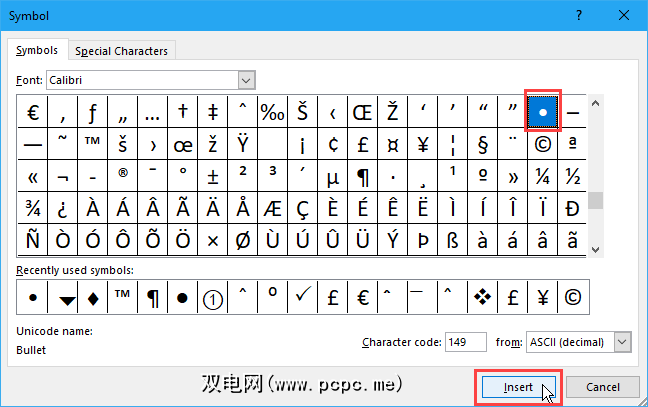The width and height of the screenshot is (648, 407).
Task: Select the Š capital symbol
Action: point(303,112)
